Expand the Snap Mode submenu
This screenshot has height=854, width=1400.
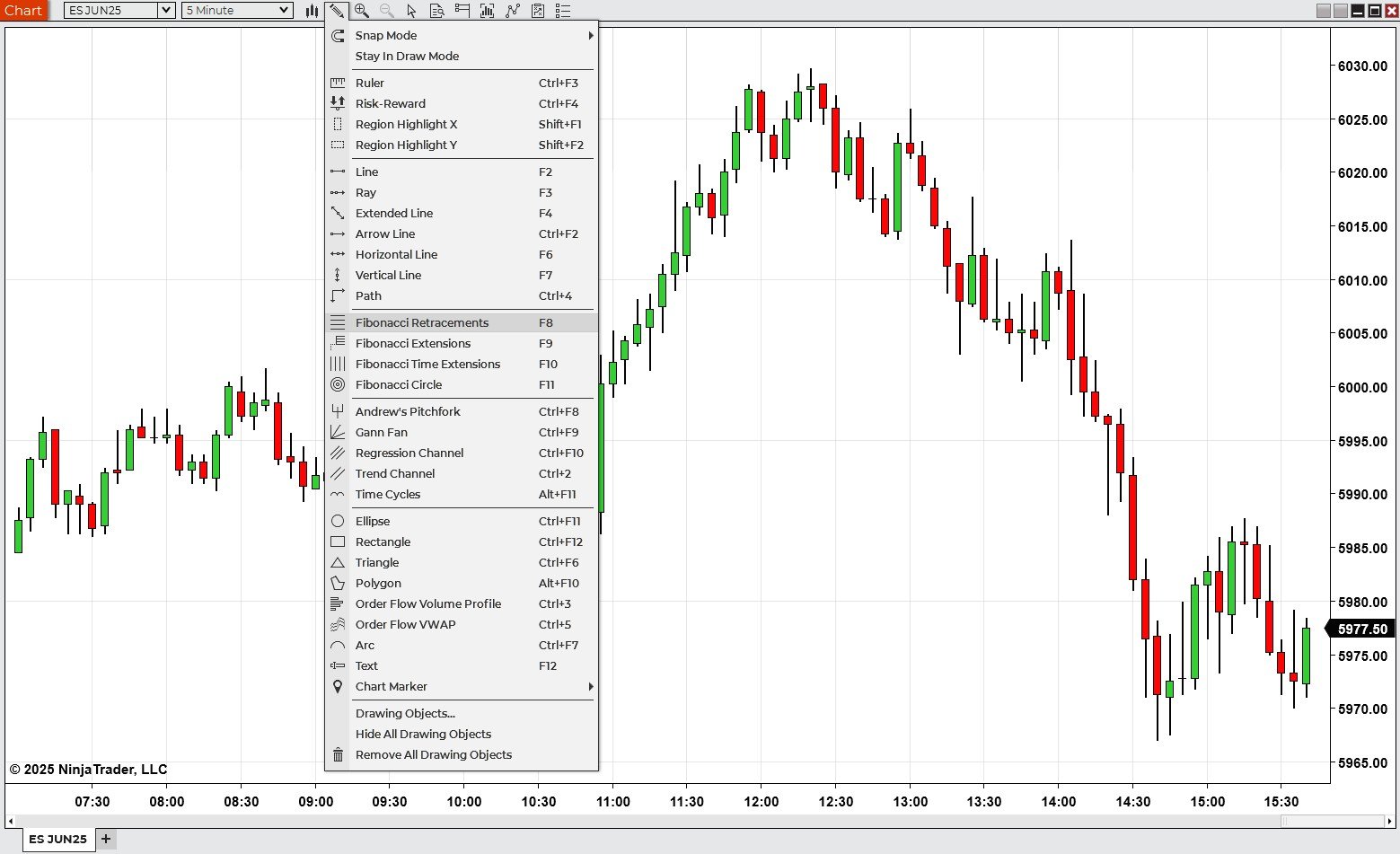point(462,35)
